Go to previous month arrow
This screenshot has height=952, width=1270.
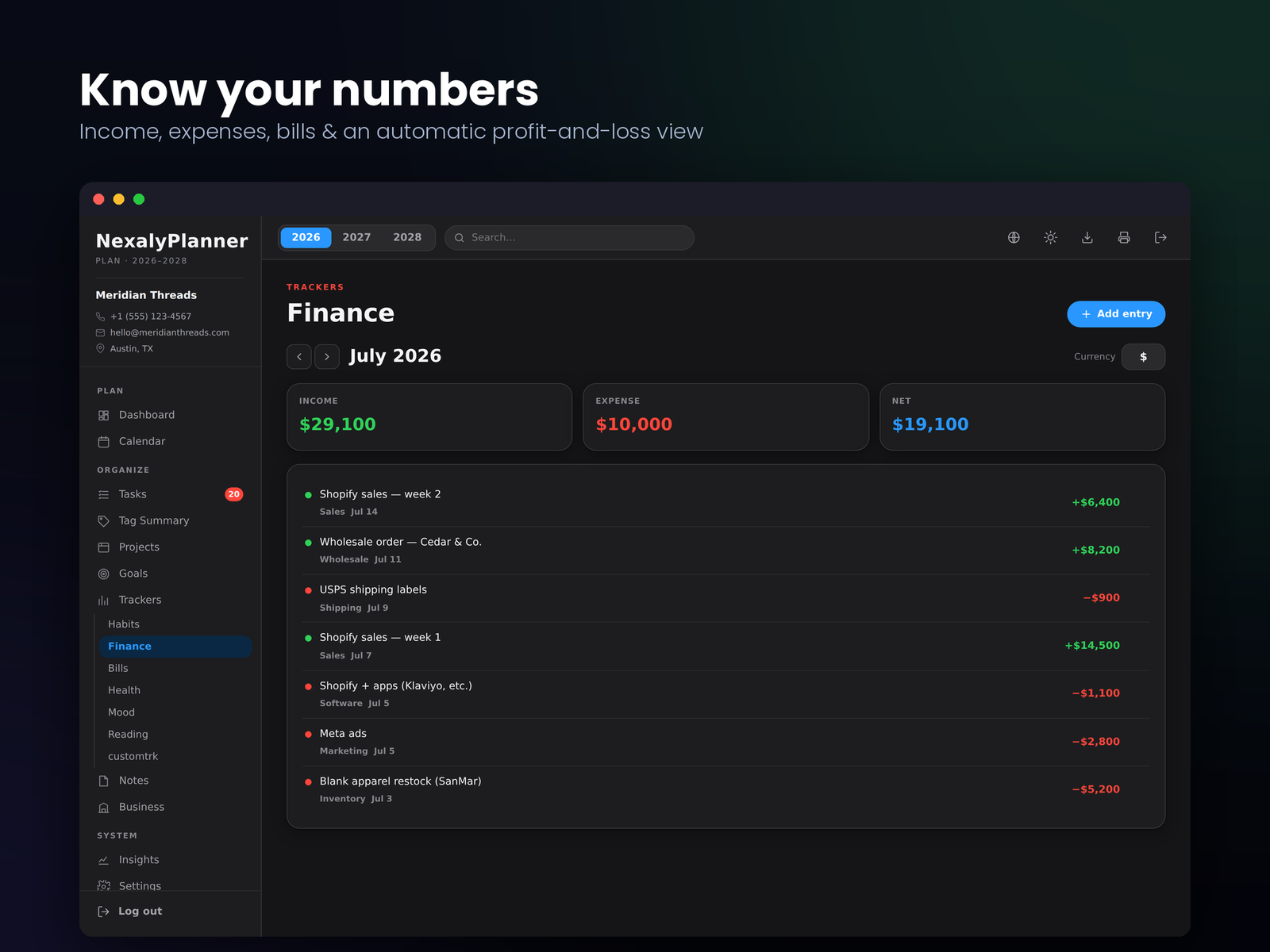299,357
